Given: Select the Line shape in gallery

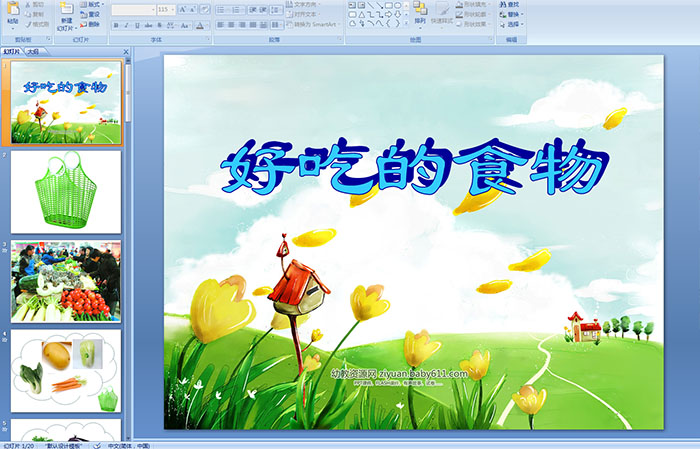Looking at the screenshot, I should [371, 5].
